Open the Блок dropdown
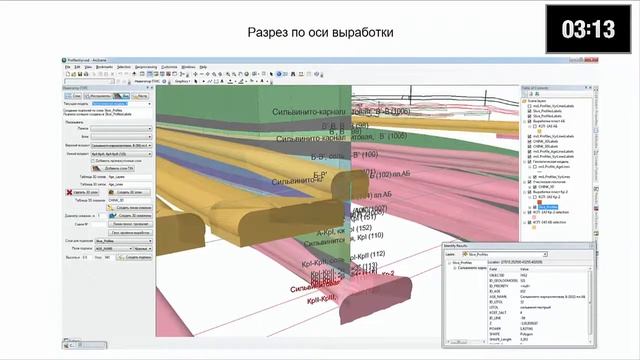The width and height of the screenshot is (640, 360). (121, 137)
